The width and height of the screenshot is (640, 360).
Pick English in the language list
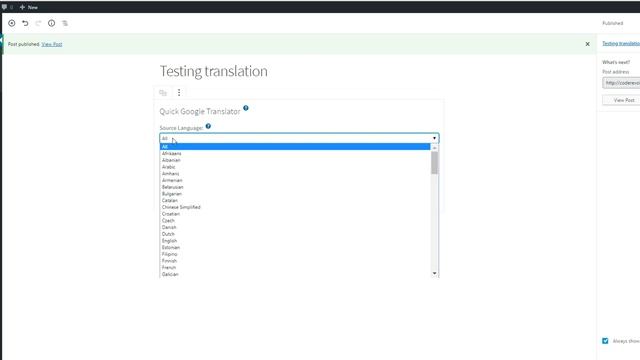(295, 241)
